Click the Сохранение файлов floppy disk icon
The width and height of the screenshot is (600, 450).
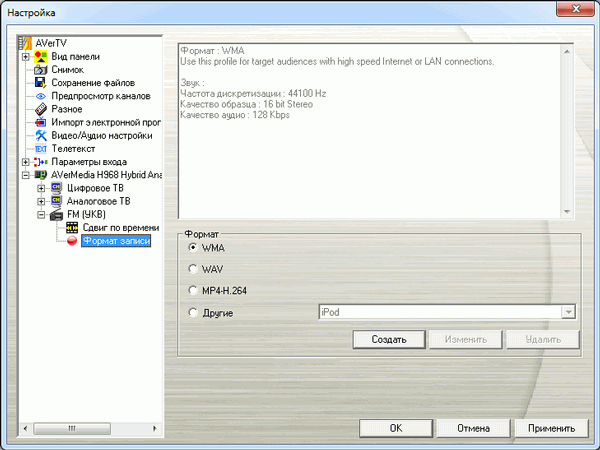click(x=41, y=83)
